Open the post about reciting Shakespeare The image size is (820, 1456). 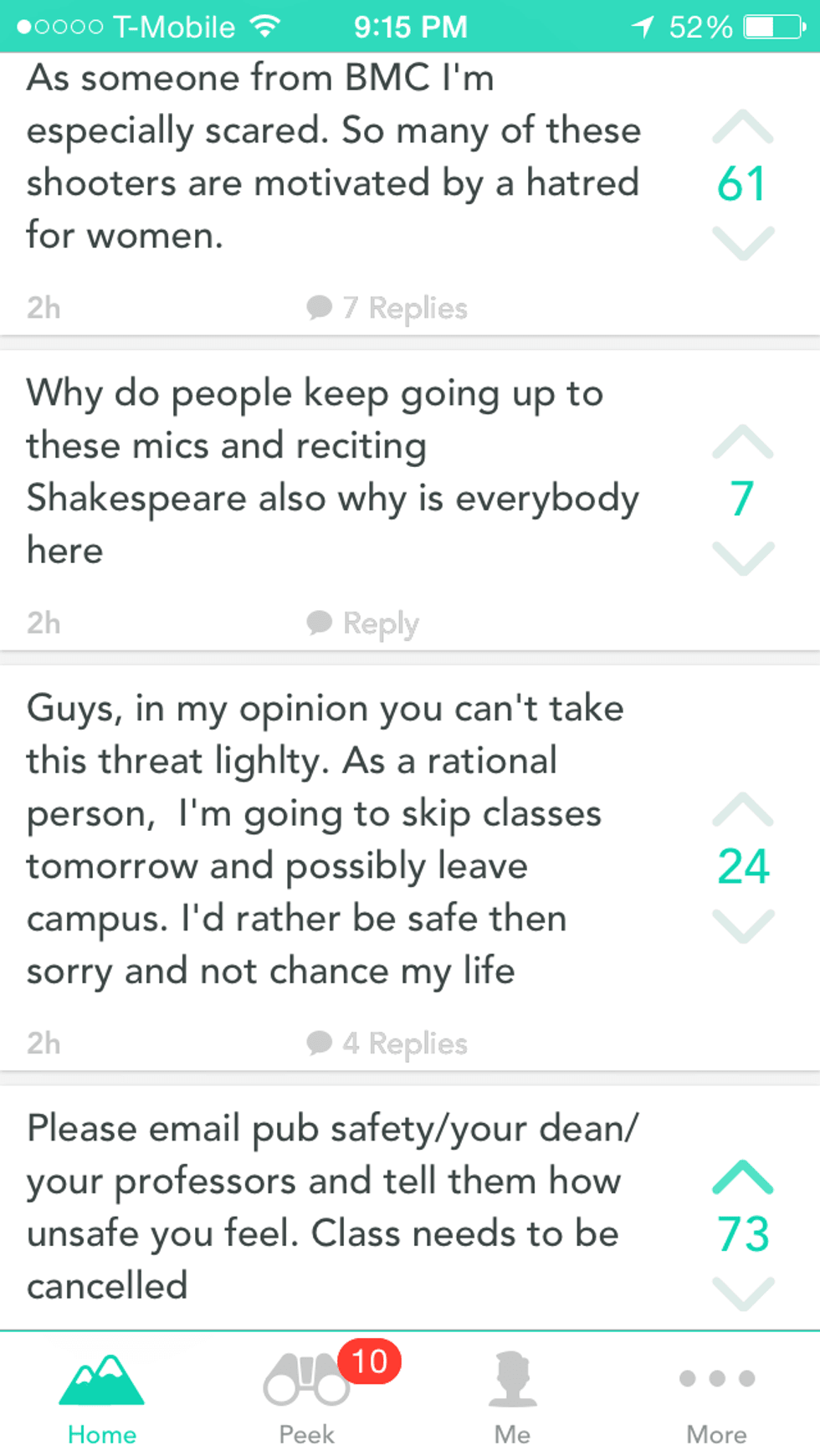pyautogui.click(x=335, y=473)
